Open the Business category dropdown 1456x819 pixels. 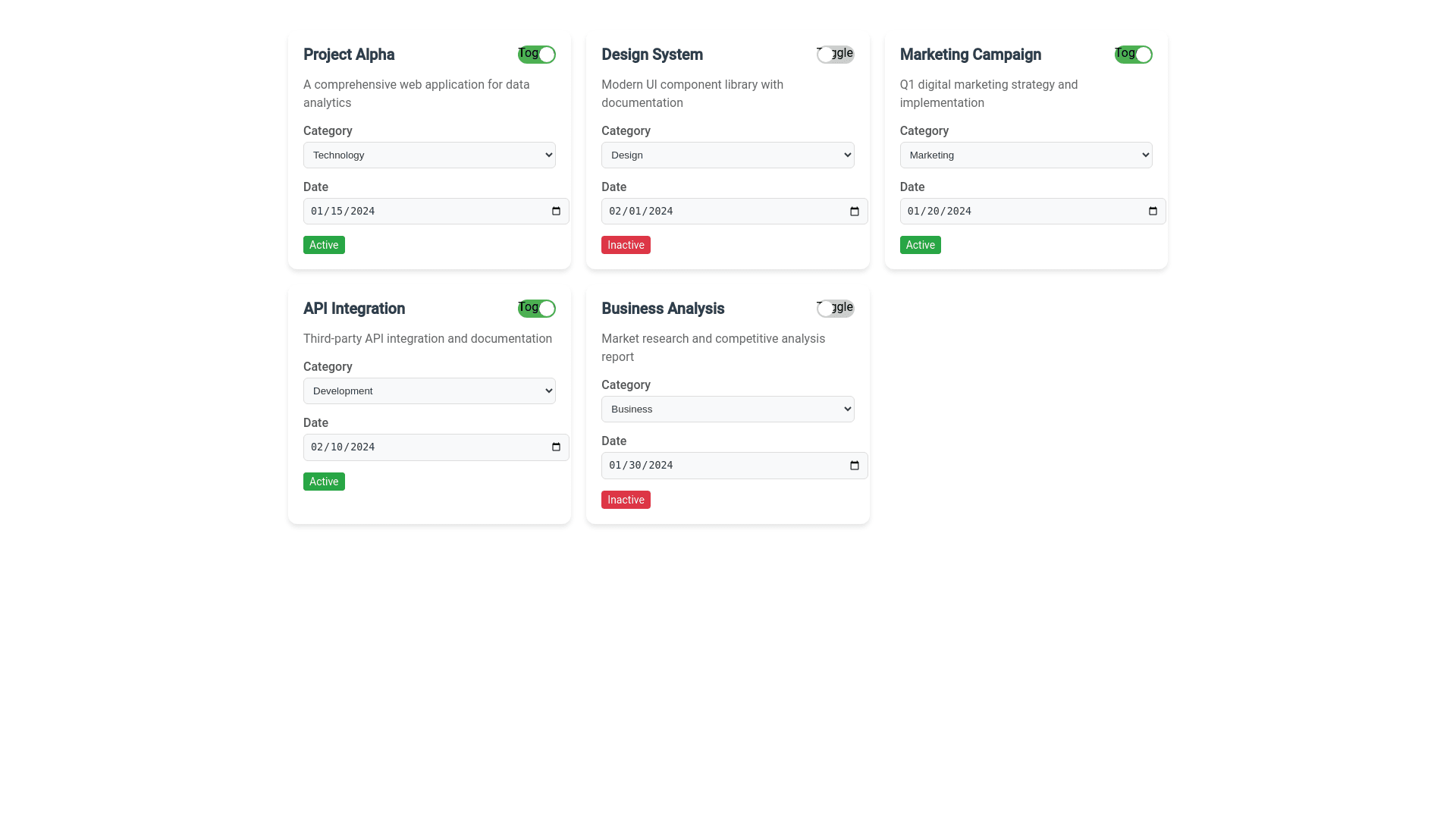click(x=727, y=409)
